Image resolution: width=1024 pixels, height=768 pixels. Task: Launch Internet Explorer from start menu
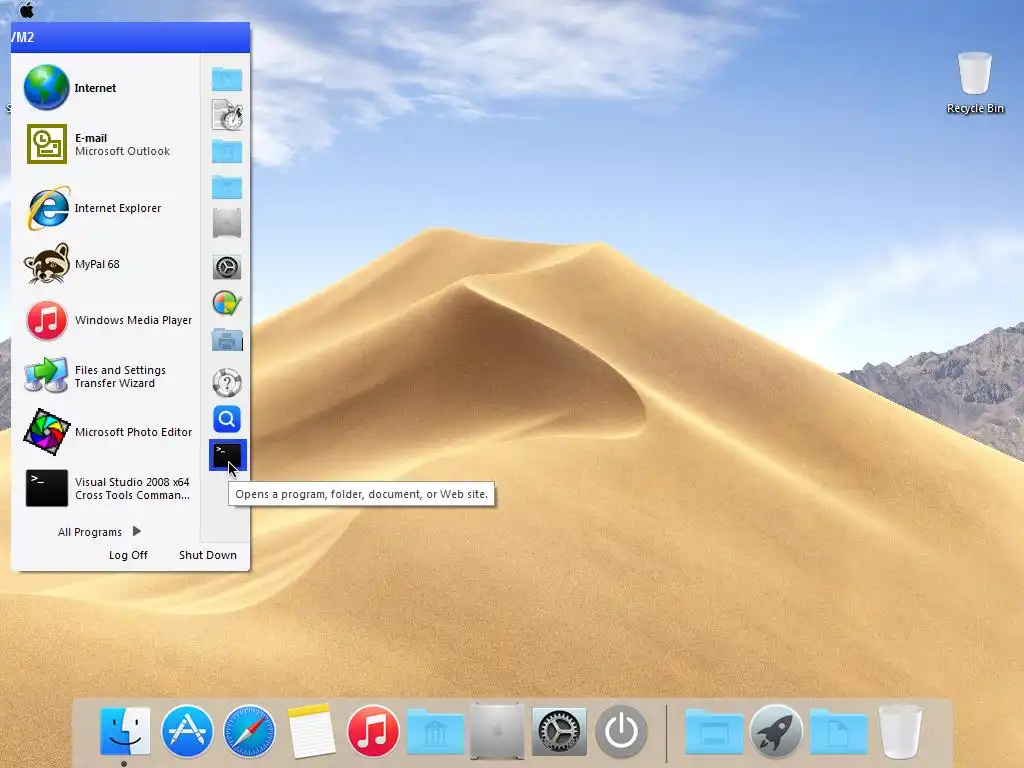click(105, 208)
